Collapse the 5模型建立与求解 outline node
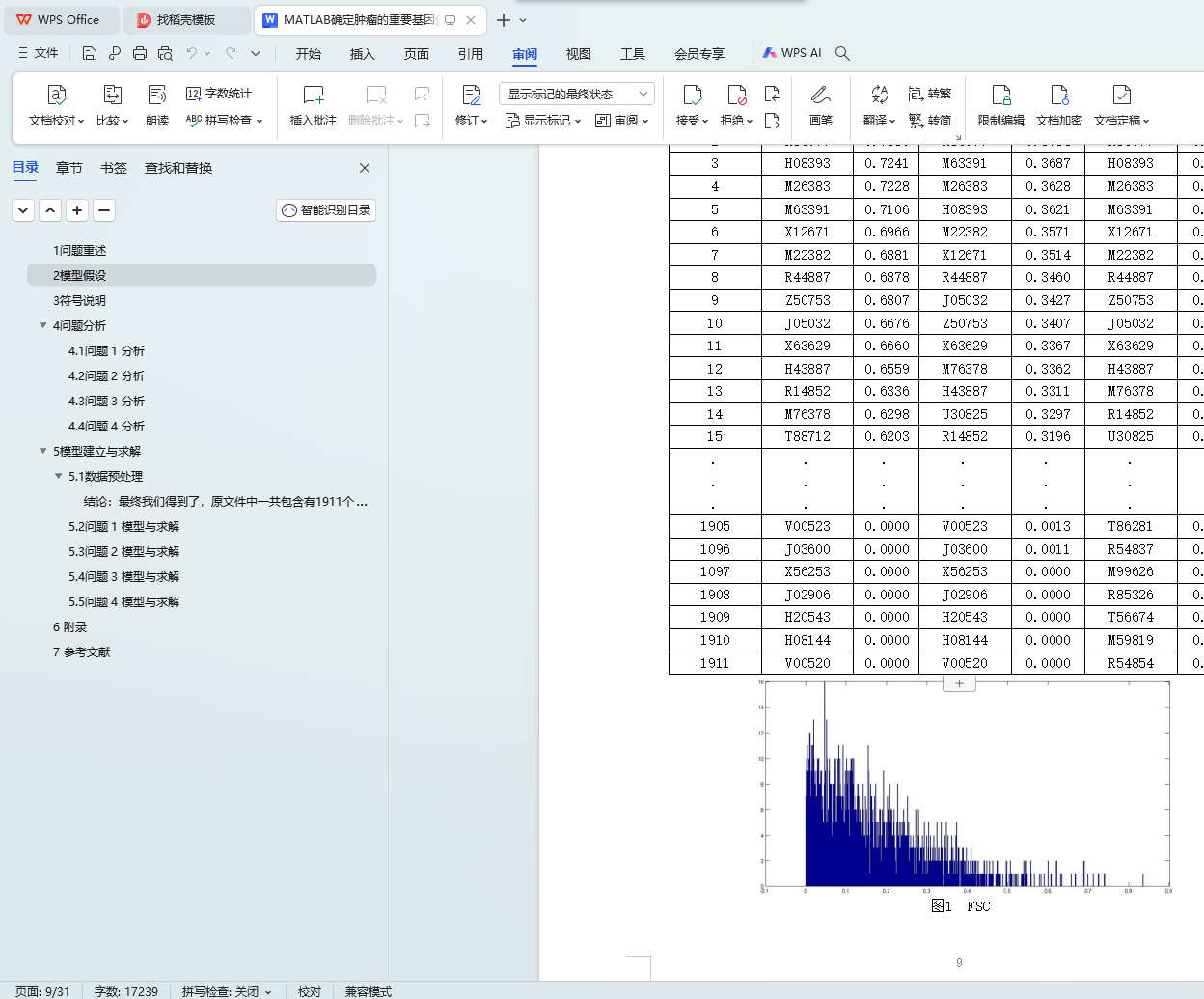 42,451
